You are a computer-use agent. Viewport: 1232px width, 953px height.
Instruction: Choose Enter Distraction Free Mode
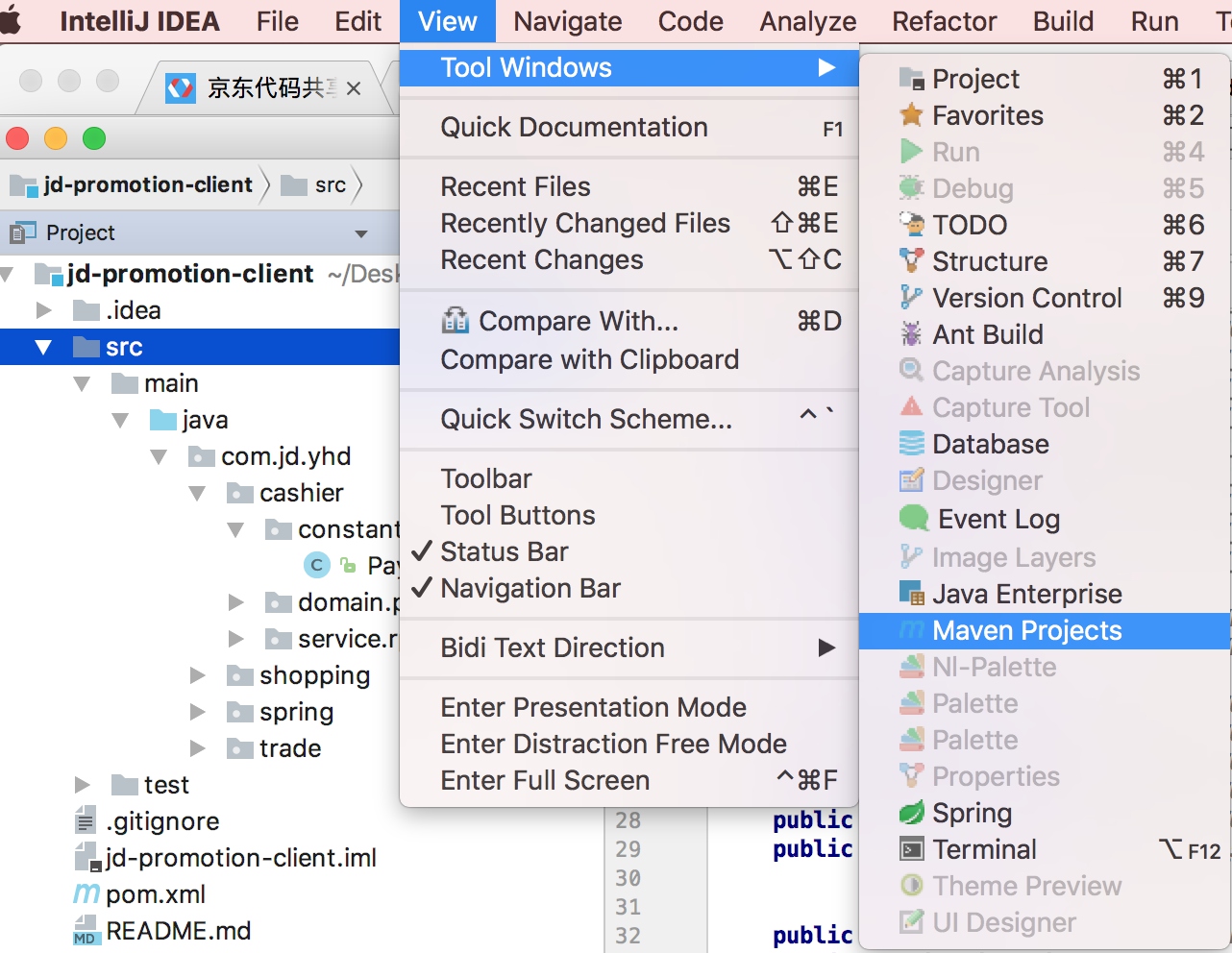point(628,744)
